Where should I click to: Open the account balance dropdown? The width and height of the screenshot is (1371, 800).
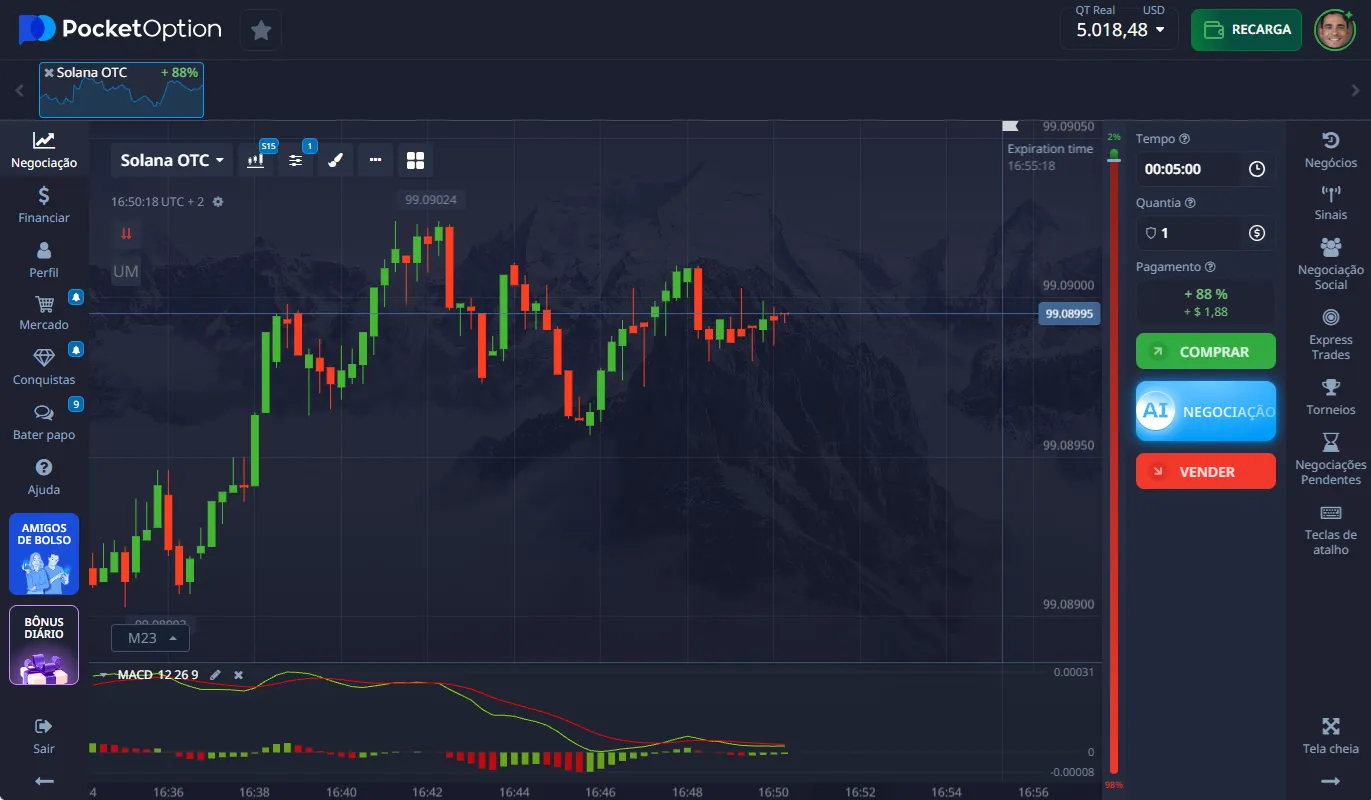pos(1120,29)
